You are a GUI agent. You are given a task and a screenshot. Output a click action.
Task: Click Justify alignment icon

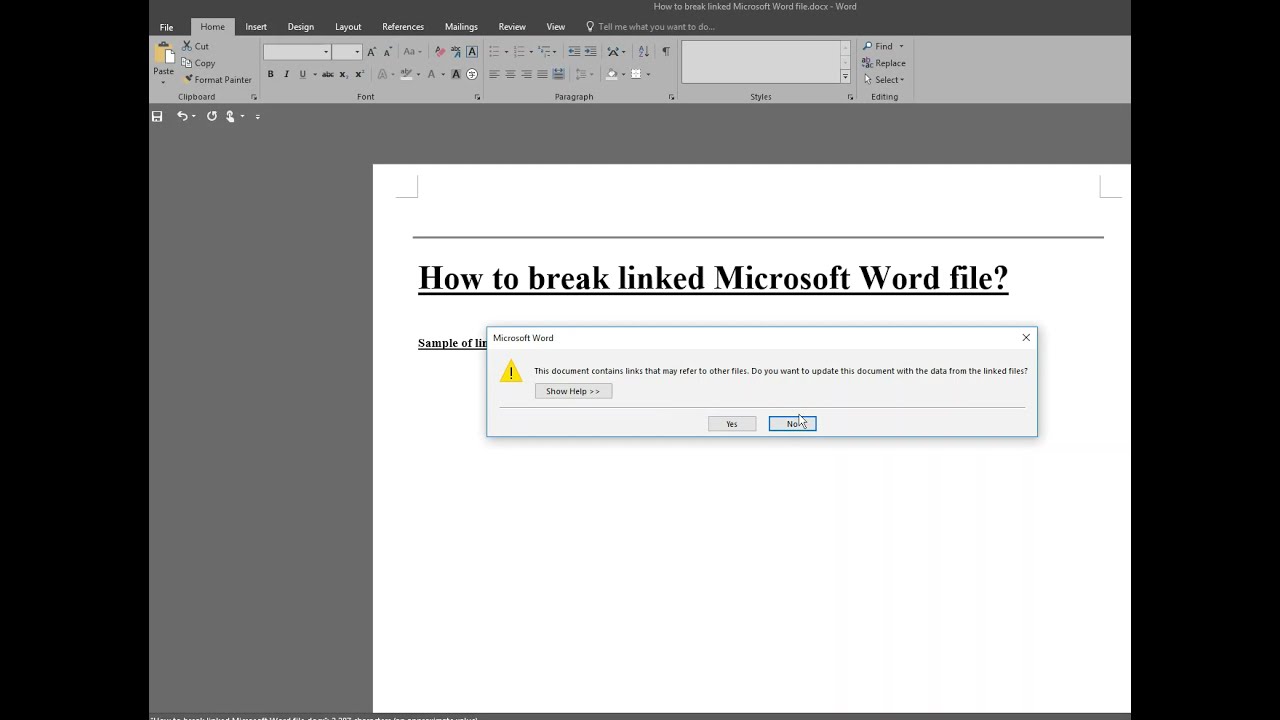point(542,74)
